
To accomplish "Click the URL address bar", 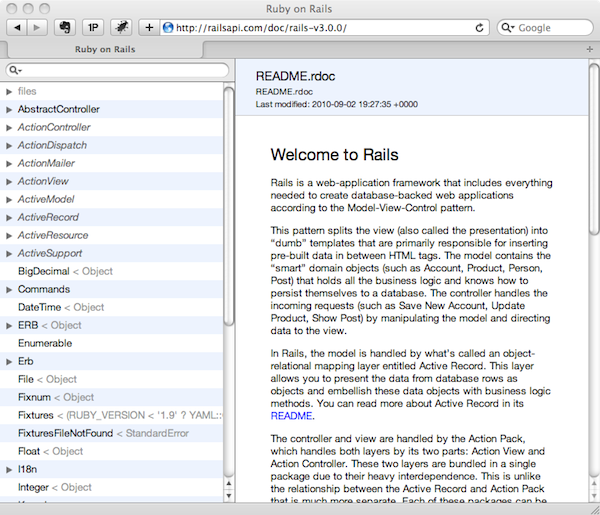I will click(320, 27).
